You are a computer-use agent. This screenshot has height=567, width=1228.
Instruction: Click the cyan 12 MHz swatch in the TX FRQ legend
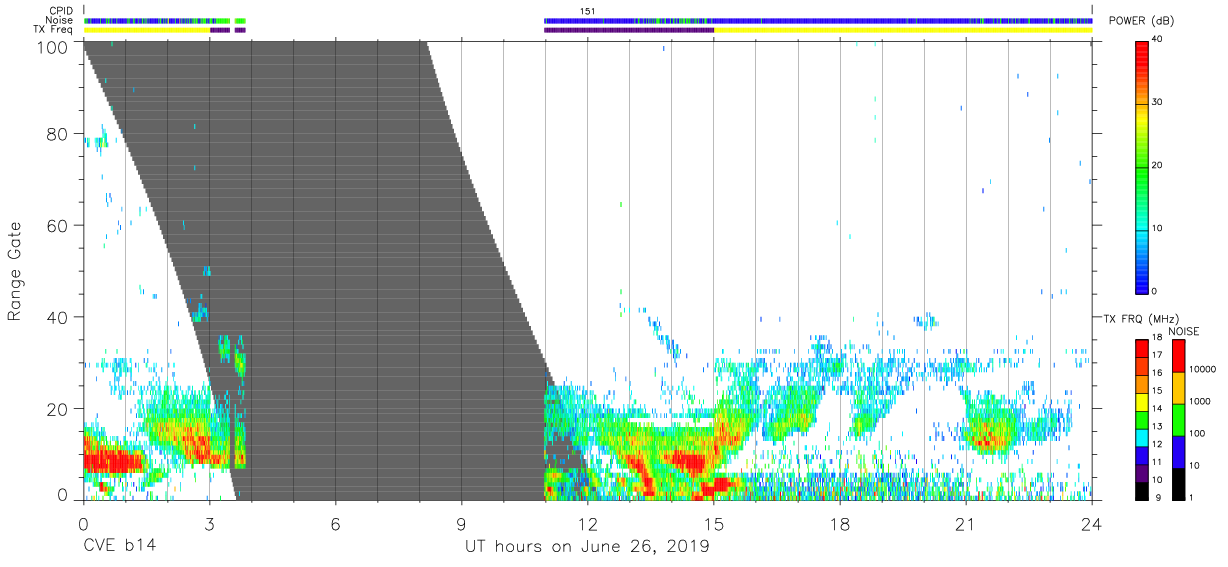tap(1142, 437)
